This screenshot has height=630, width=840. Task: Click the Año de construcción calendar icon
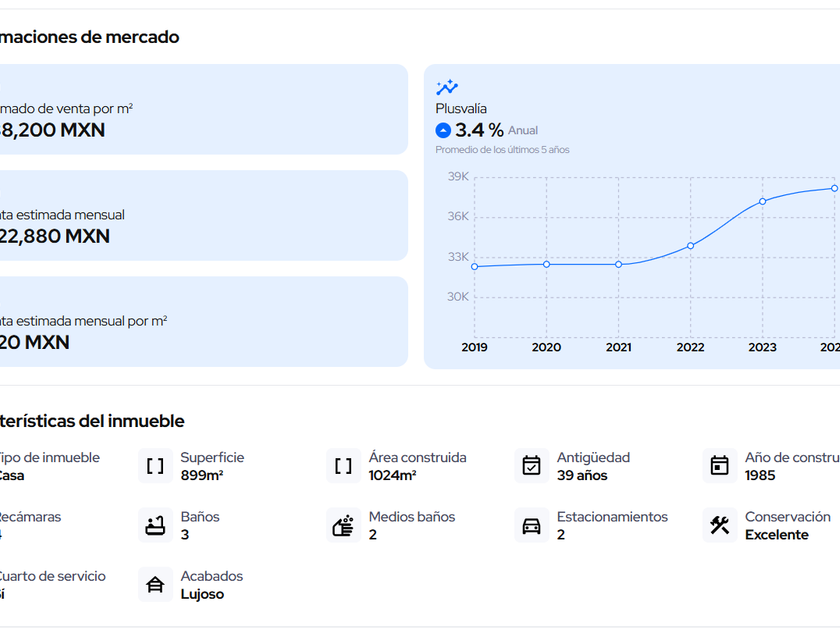[719, 466]
